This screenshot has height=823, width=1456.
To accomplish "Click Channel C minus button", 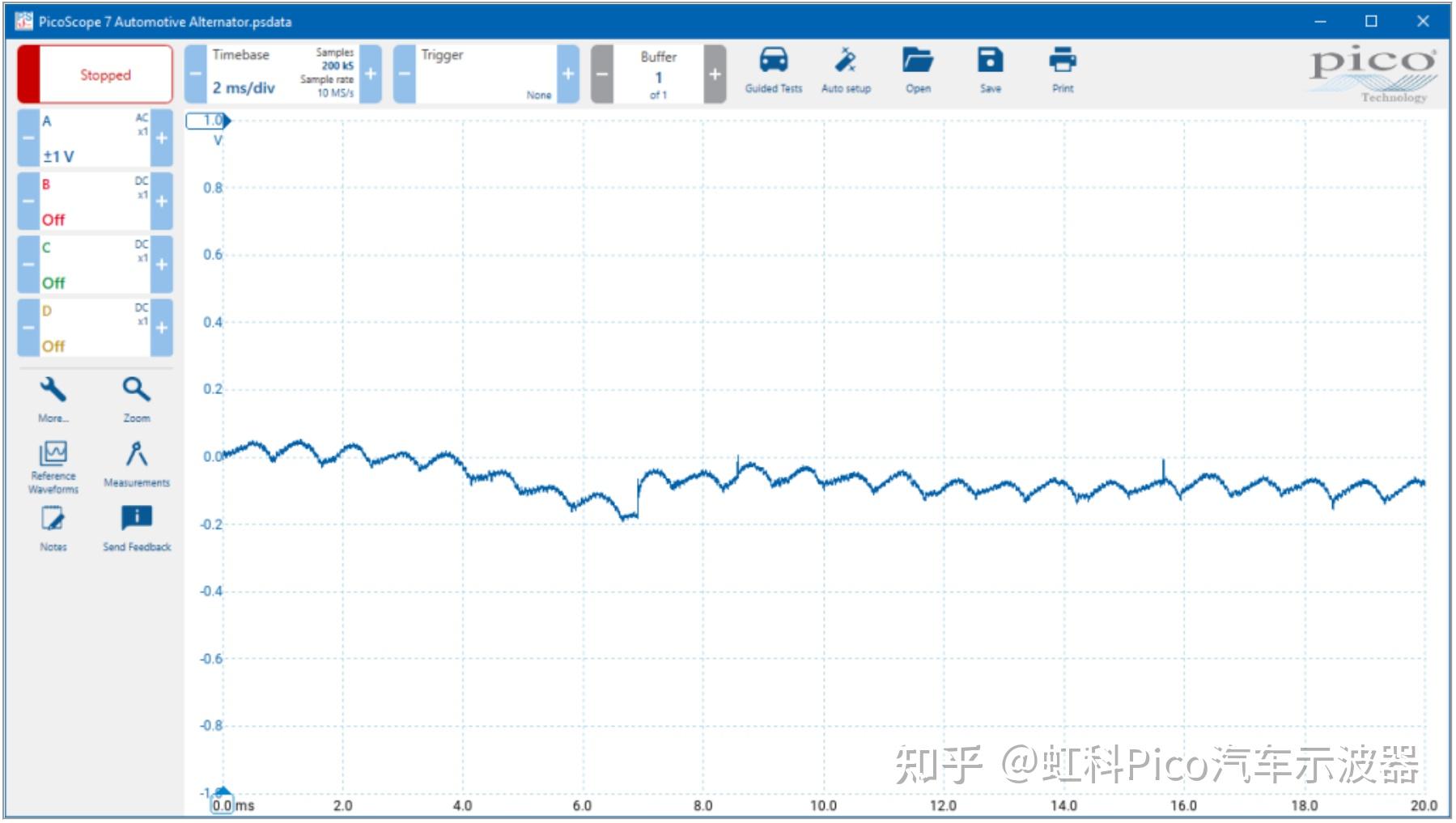I will [x=28, y=264].
